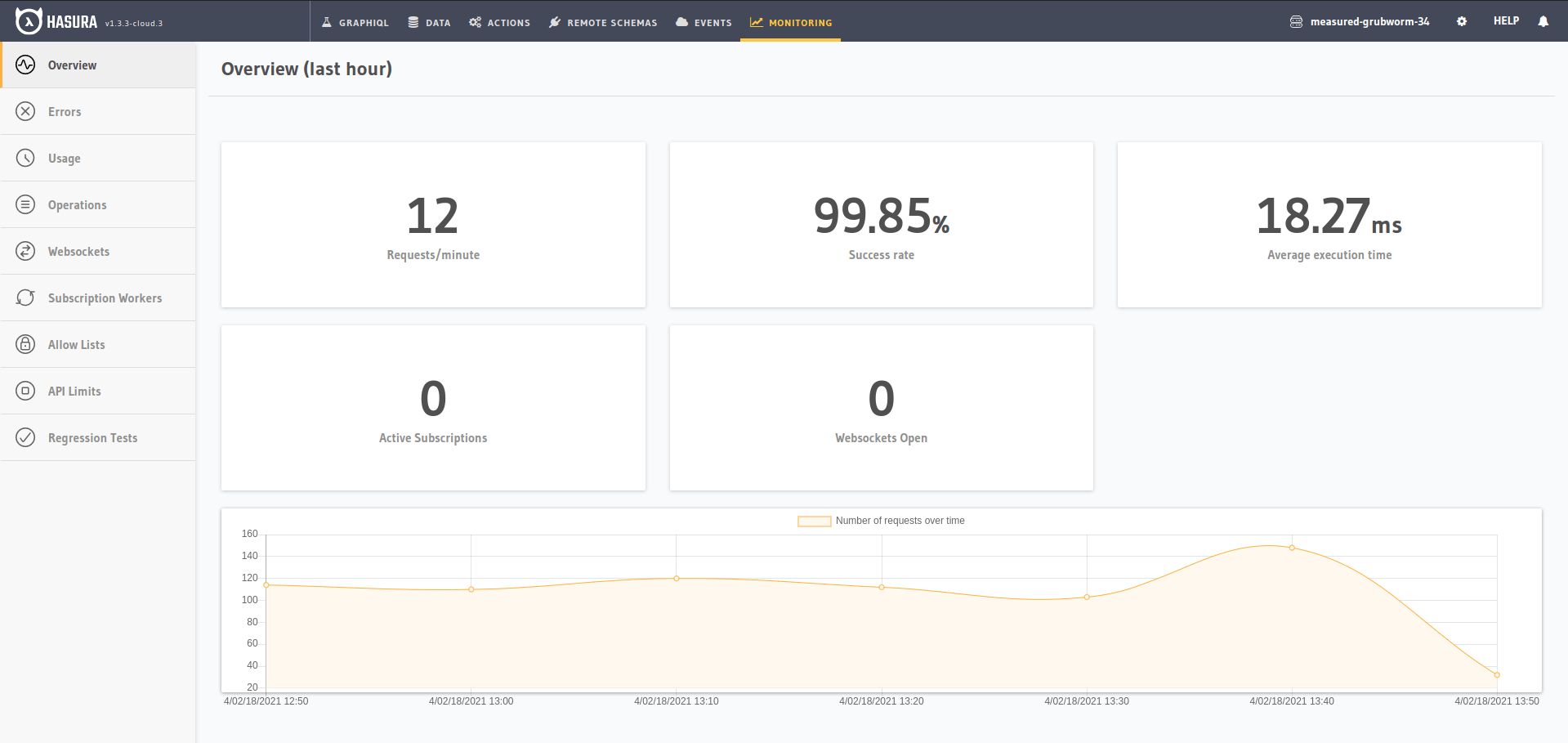Click the Allow Lists lock icon
The height and width of the screenshot is (743, 1568).
tap(25, 344)
